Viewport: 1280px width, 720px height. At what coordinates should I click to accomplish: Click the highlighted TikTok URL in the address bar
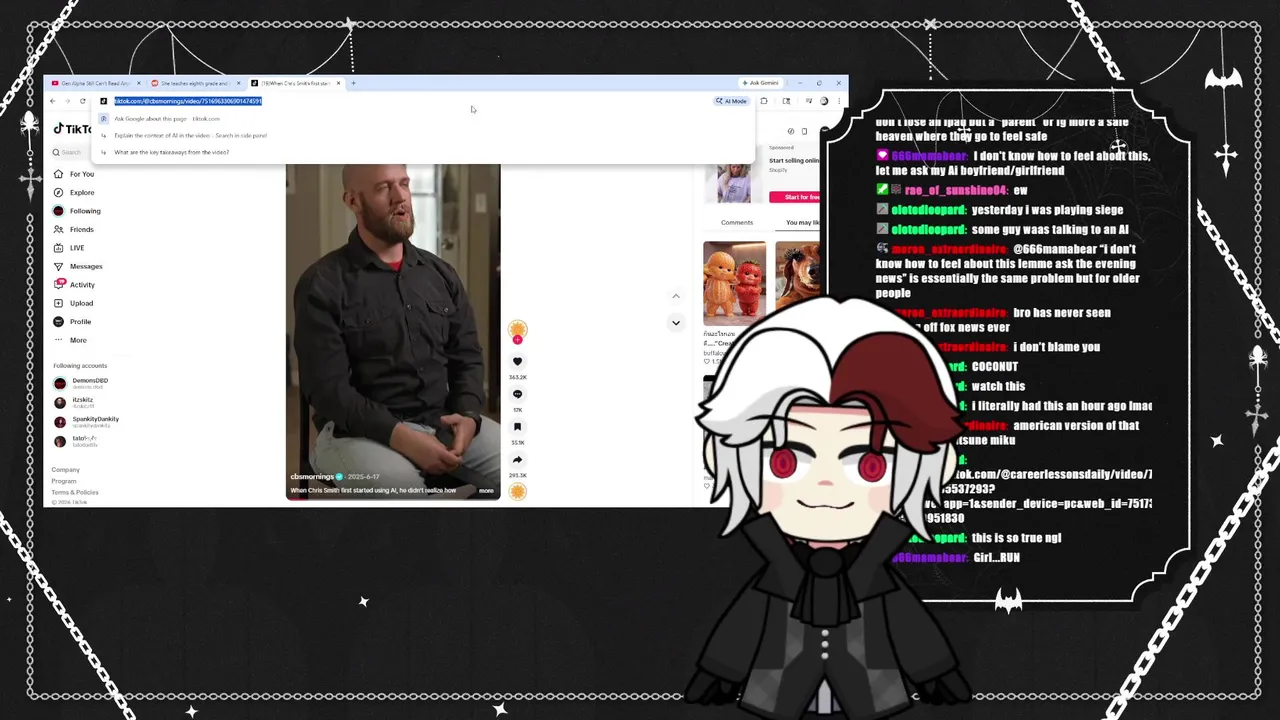188,101
